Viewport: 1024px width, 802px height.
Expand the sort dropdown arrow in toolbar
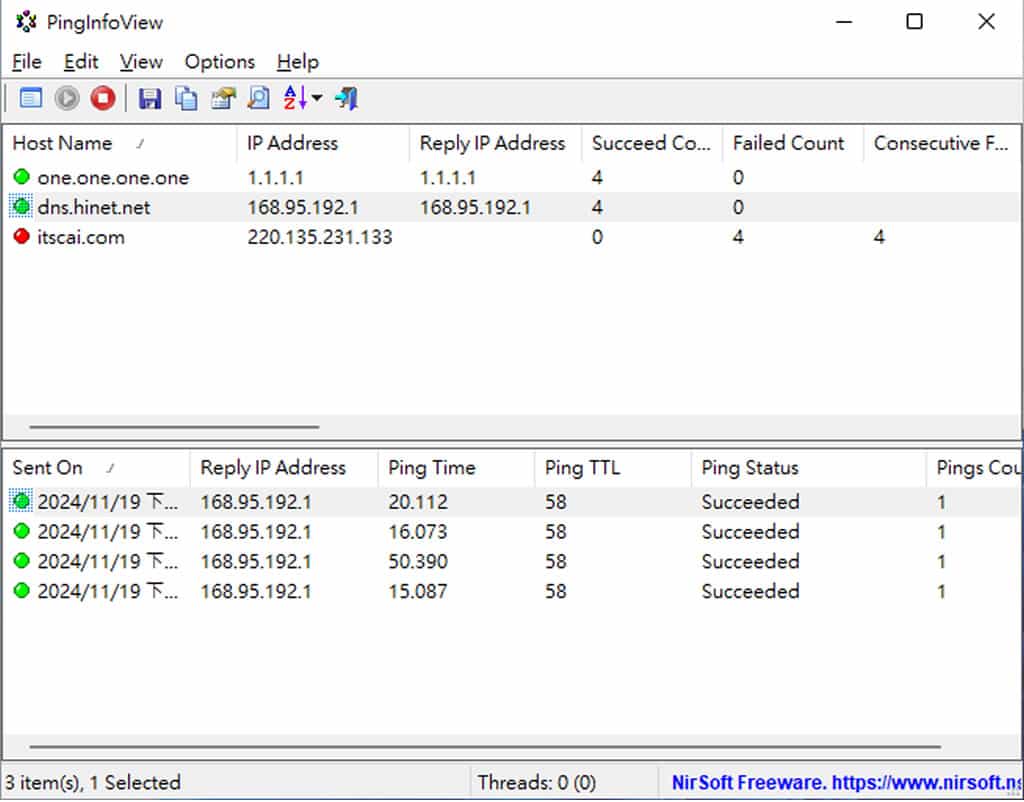(x=317, y=98)
